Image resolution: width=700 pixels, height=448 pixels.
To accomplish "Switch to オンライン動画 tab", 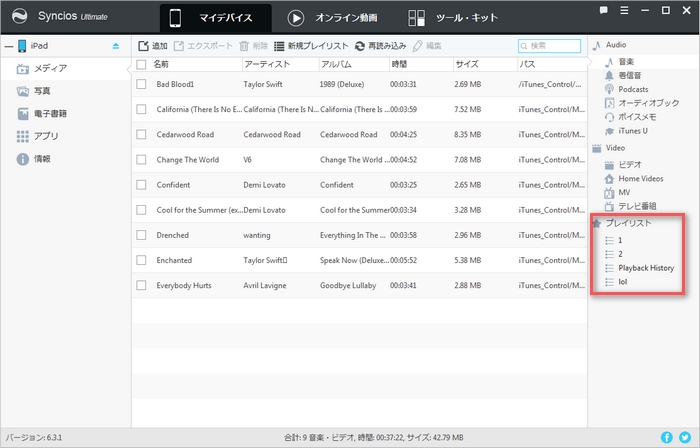I will [x=333, y=18].
